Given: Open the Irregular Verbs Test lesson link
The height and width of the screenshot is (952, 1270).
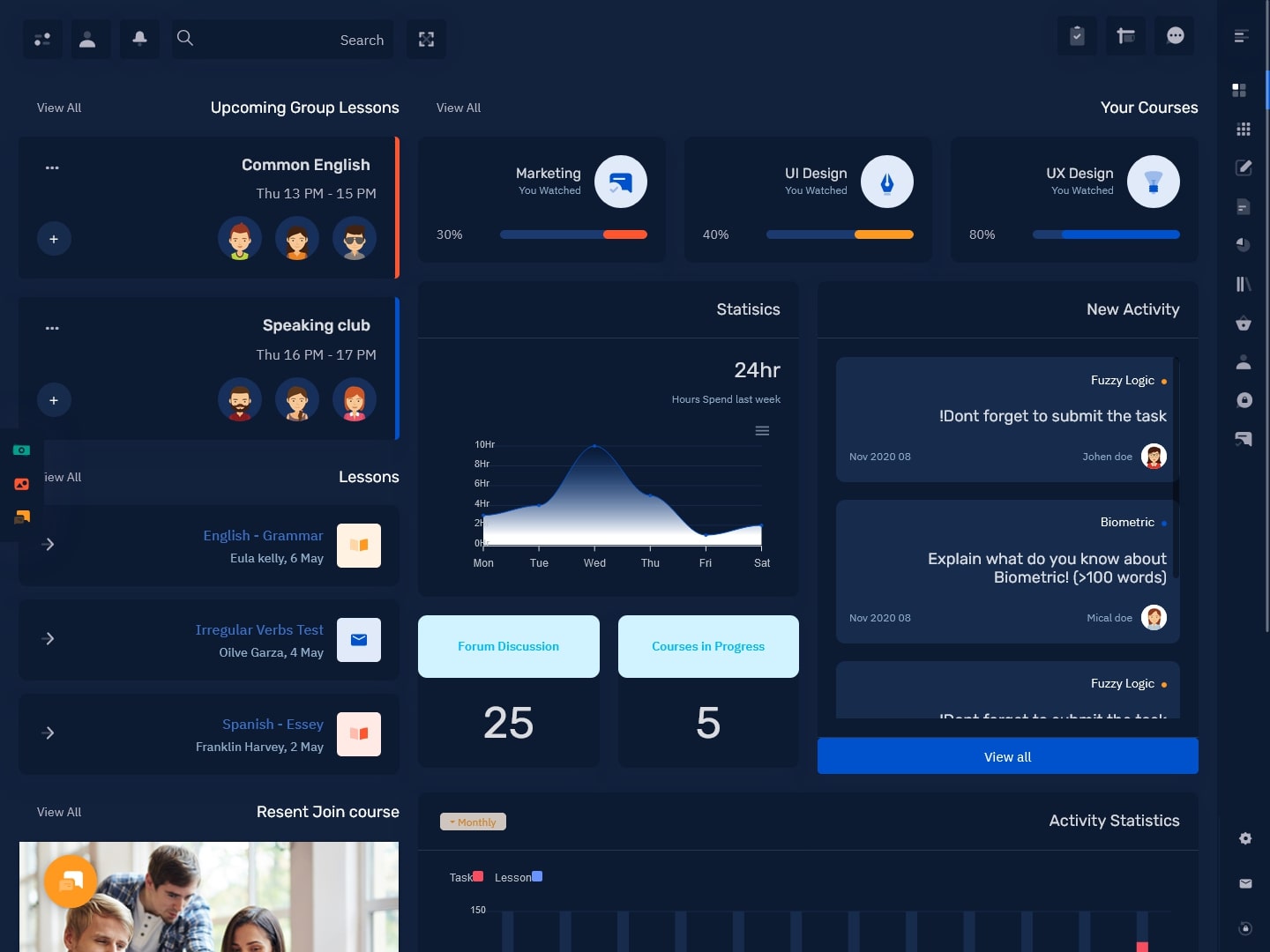Looking at the screenshot, I should tap(259, 629).
